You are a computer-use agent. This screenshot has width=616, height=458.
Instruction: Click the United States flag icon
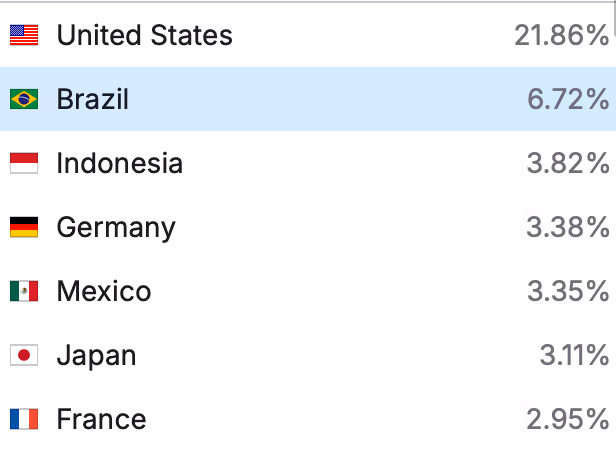(x=24, y=36)
